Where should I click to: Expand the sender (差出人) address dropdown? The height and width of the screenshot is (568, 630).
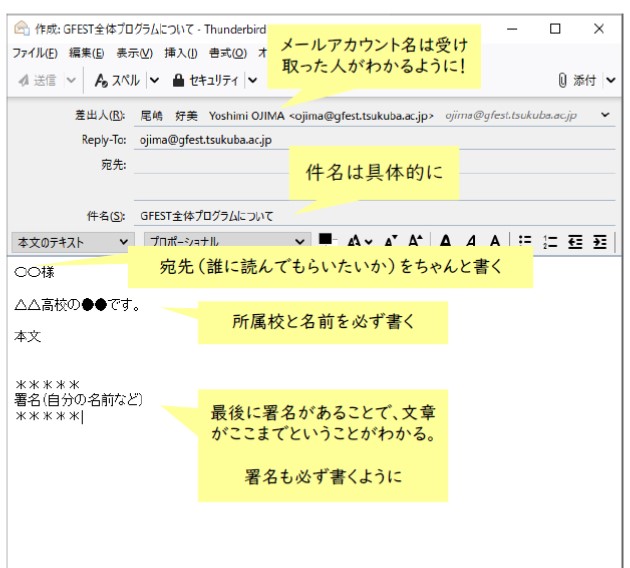pos(606,115)
